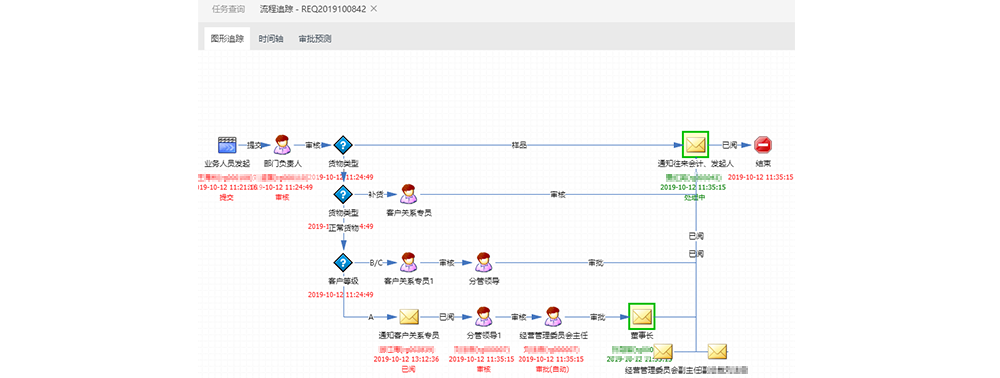The height and width of the screenshot is (378, 1000).
Task: Click the 经营管理委员会主任 user icon
Action: pos(553,316)
